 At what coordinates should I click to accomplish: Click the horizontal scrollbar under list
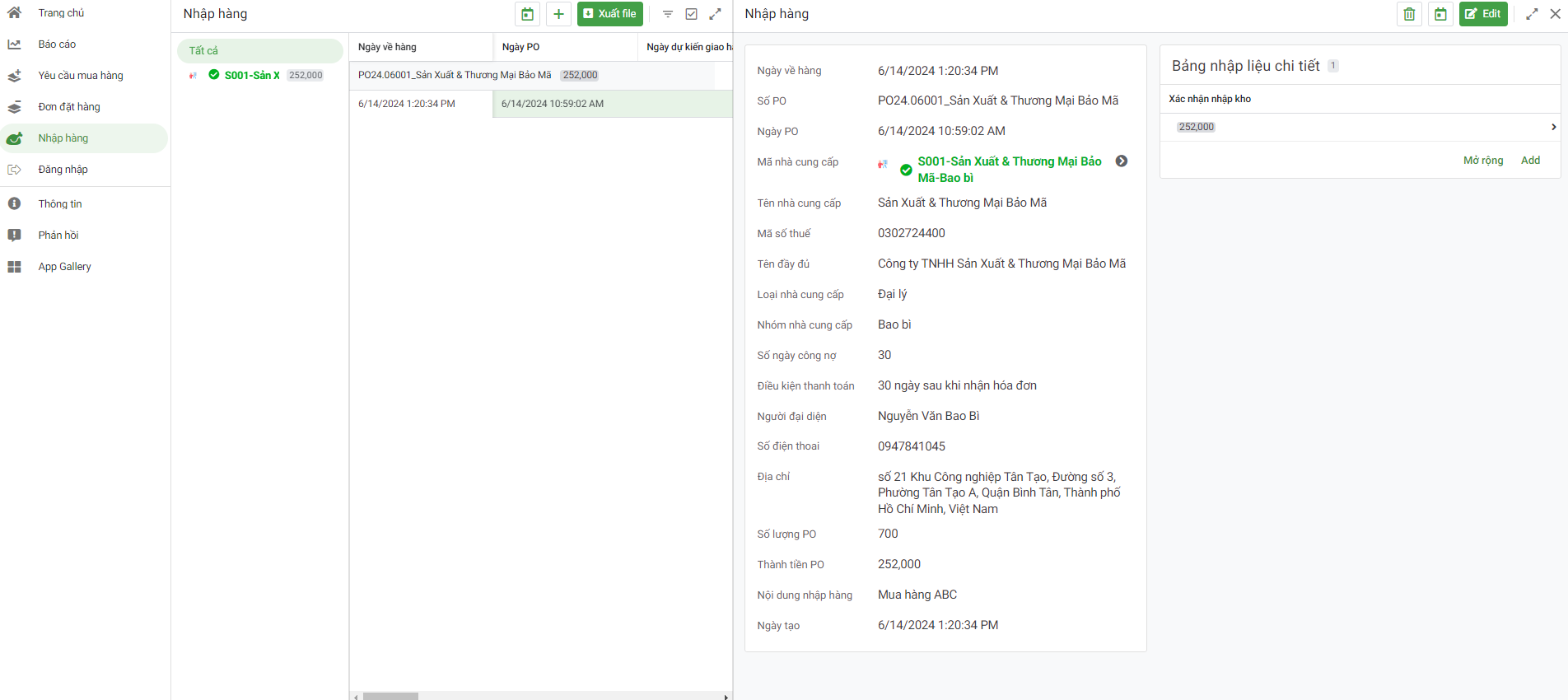pos(390,696)
